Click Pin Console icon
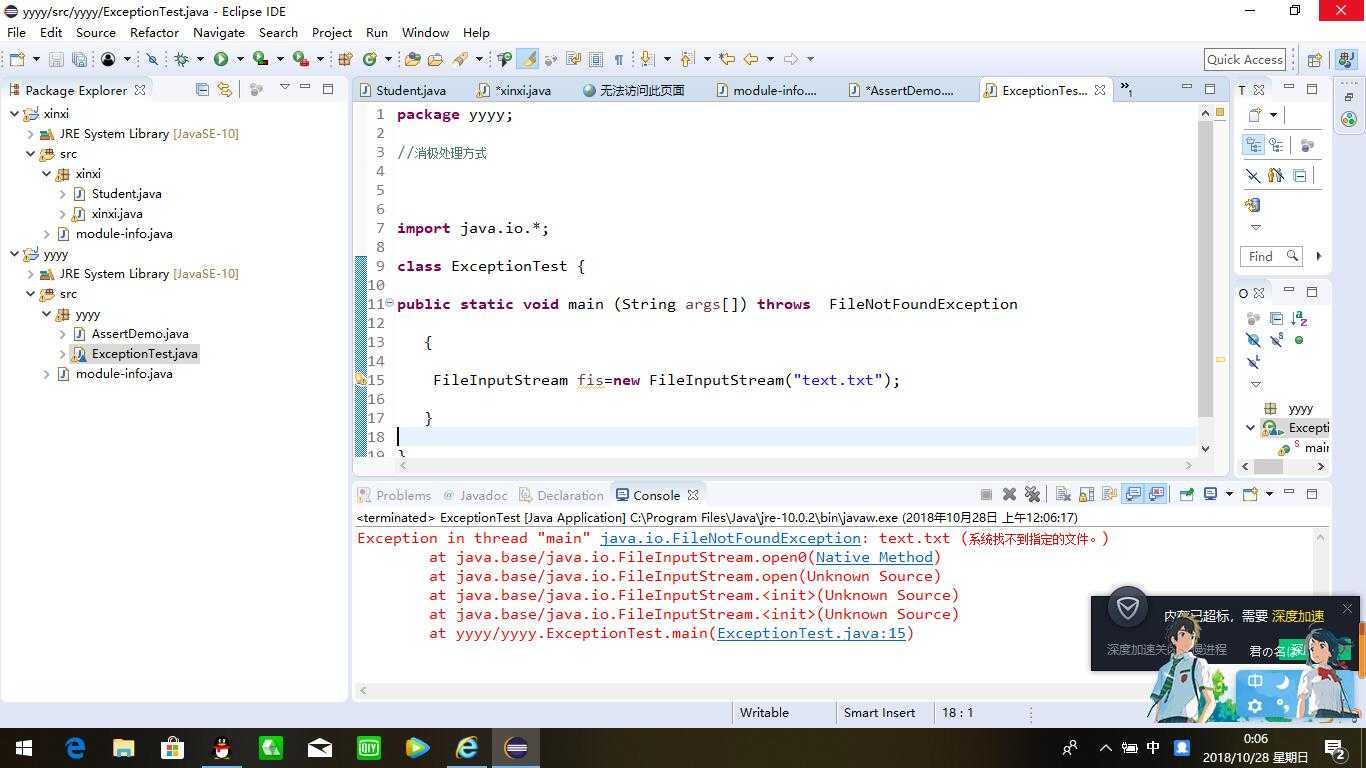The image size is (1366, 768). (x=1187, y=494)
